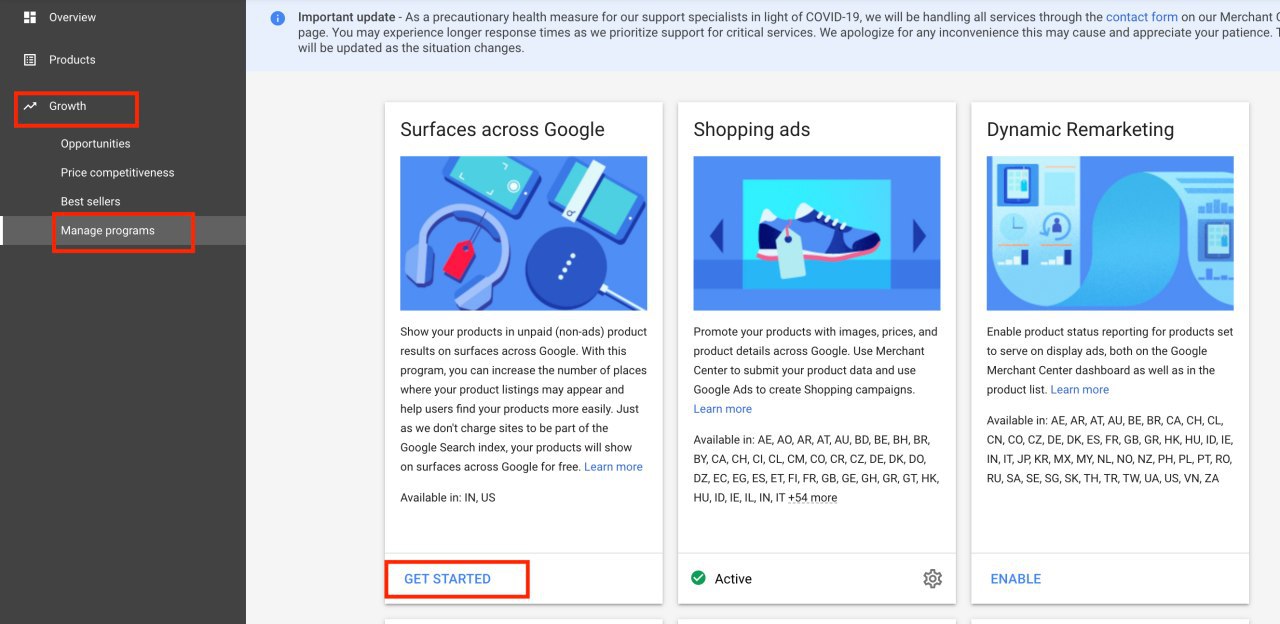Open the Overview menu item
This screenshot has height=624, width=1280.
(x=73, y=17)
